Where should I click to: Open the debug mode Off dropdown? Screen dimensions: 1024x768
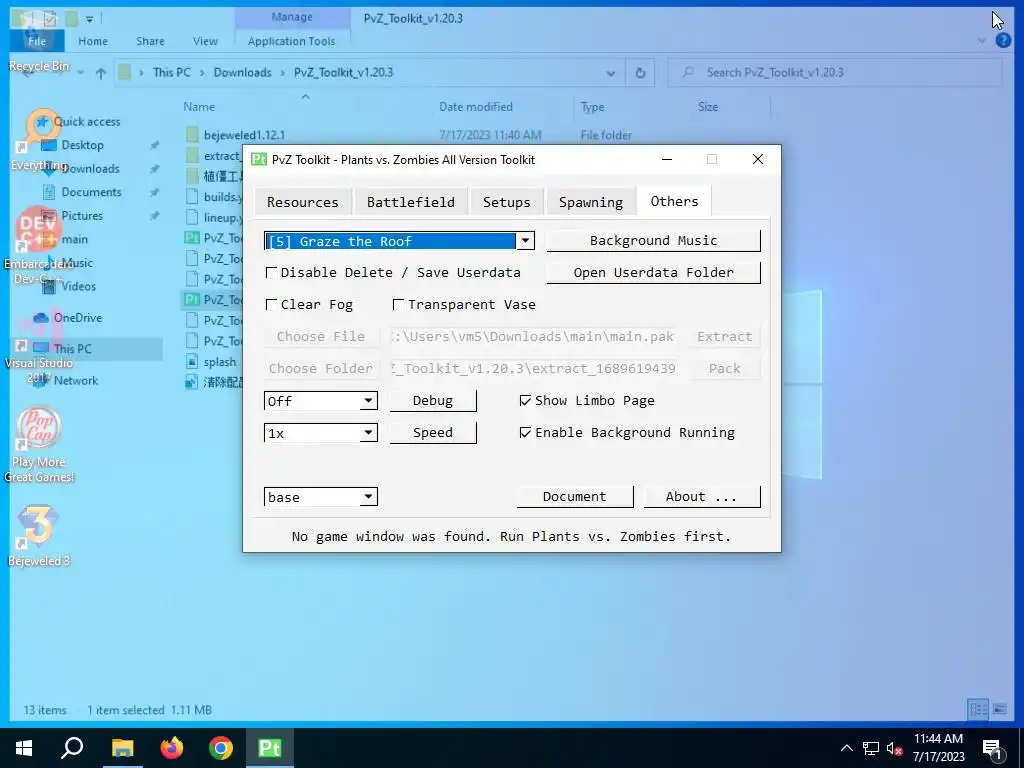(368, 400)
